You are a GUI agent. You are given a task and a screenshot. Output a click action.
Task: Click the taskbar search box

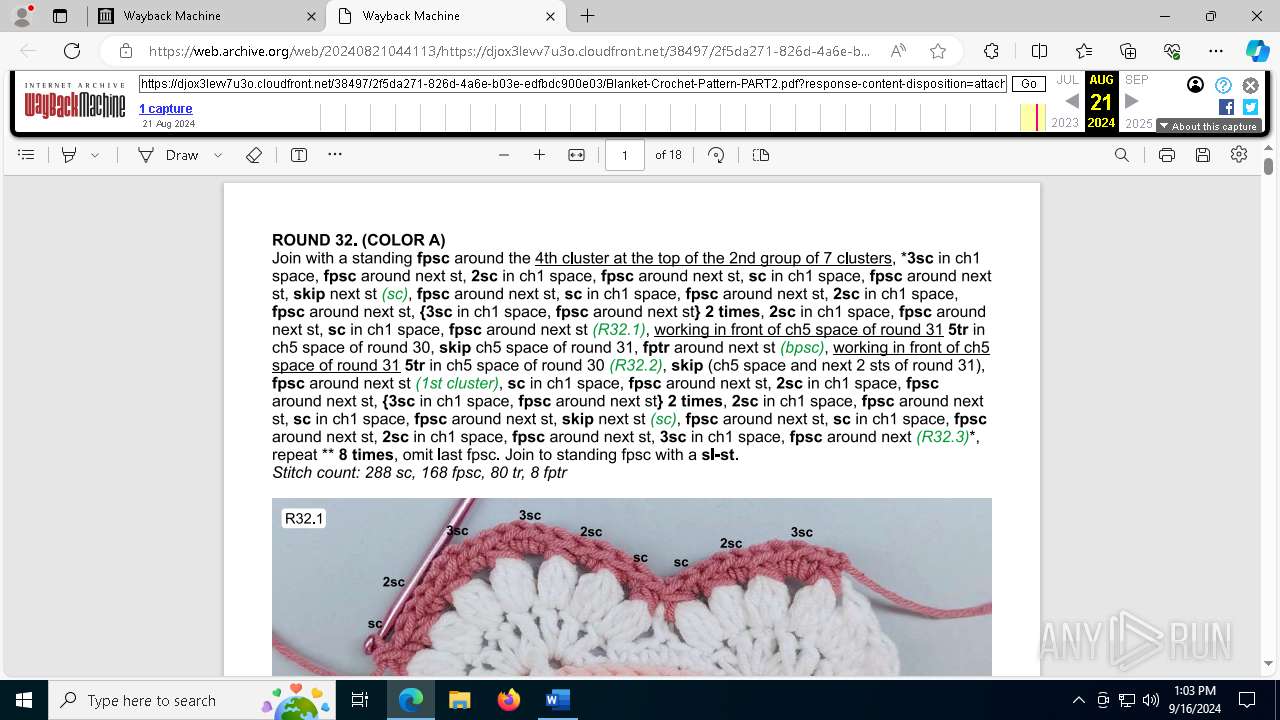(192, 700)
